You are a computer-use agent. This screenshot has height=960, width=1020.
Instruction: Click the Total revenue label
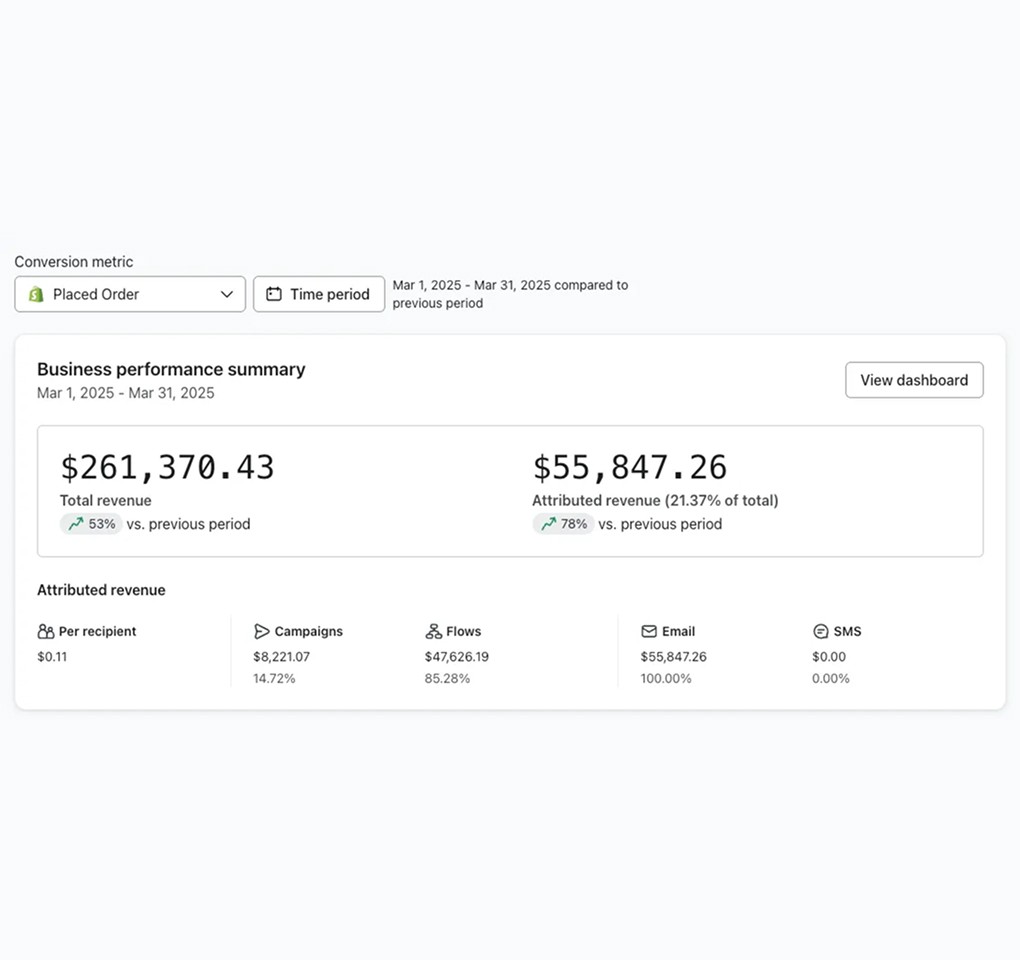[x=105, y=500]
